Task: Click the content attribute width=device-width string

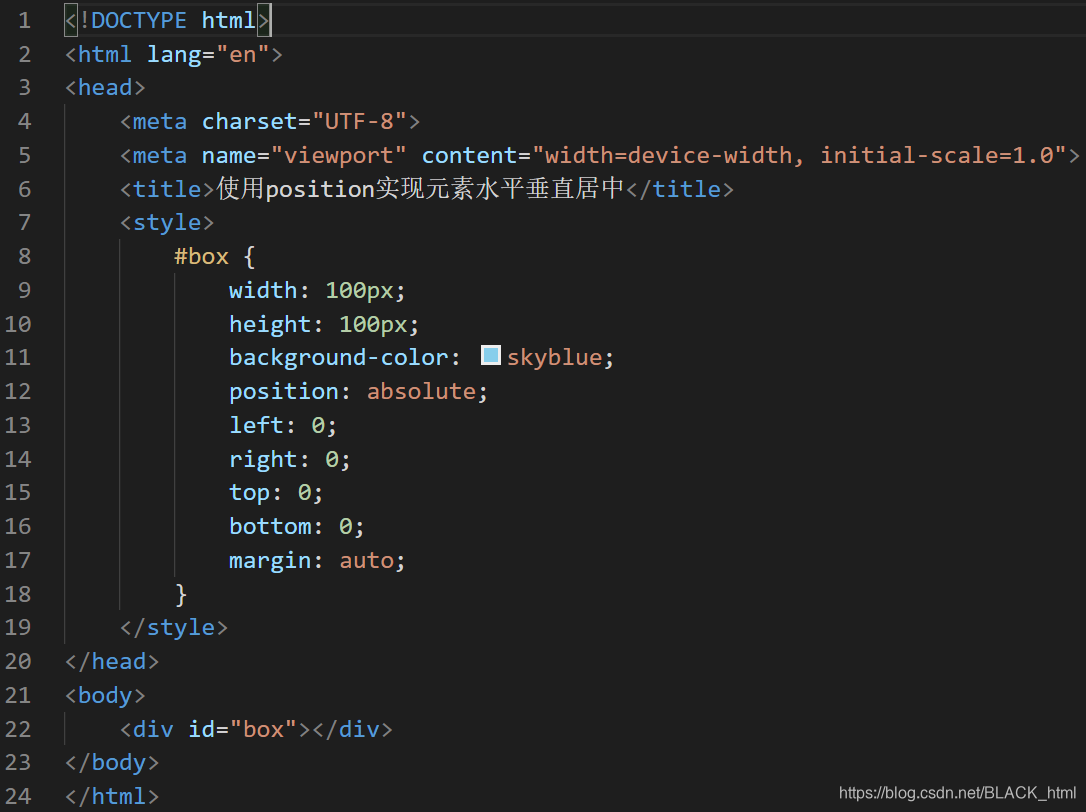Action: point(799,155)
